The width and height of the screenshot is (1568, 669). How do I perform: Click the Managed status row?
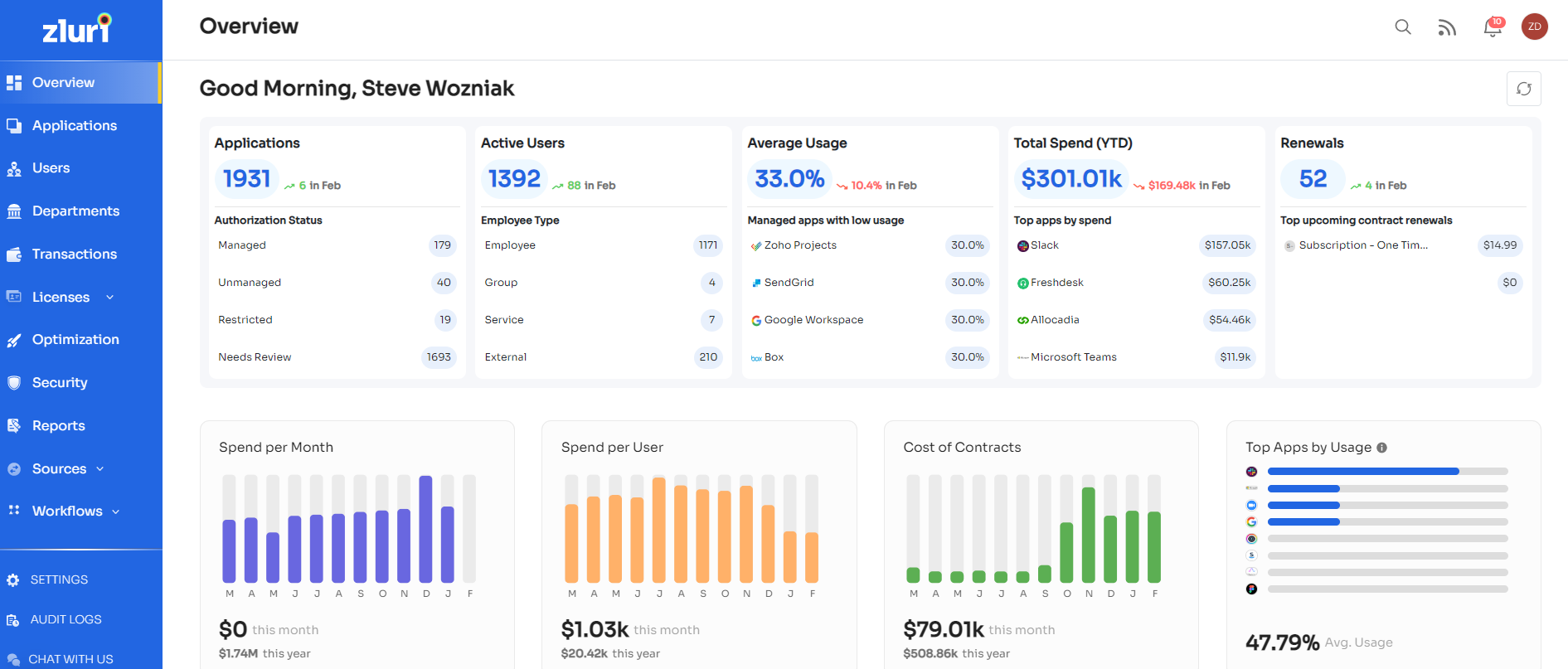(x=337, y=245)
